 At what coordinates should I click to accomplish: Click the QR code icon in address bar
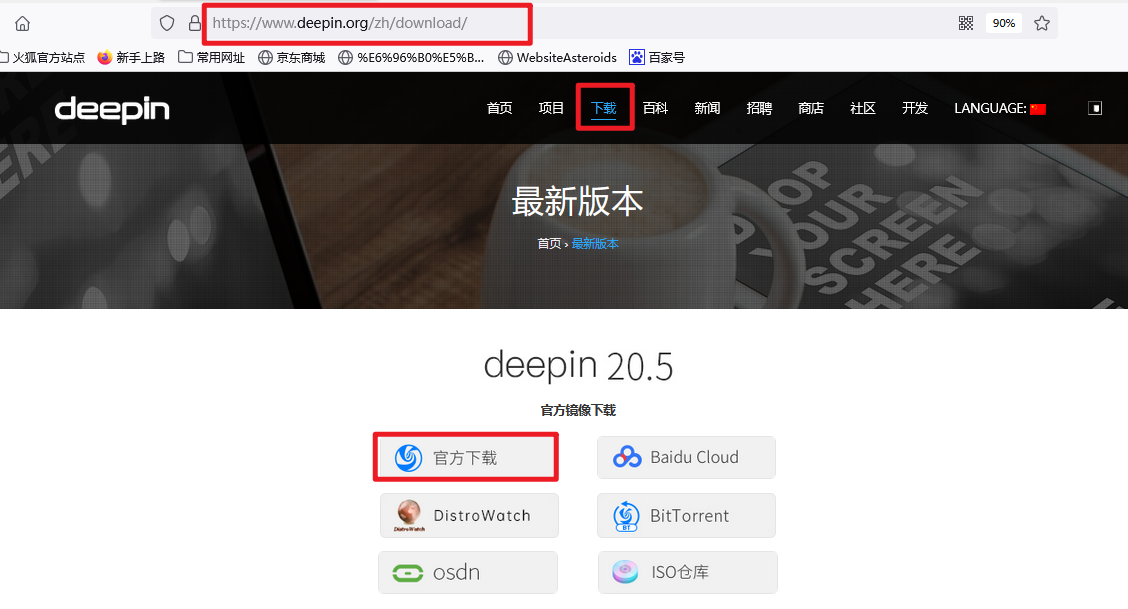click(x=966, y=23)
